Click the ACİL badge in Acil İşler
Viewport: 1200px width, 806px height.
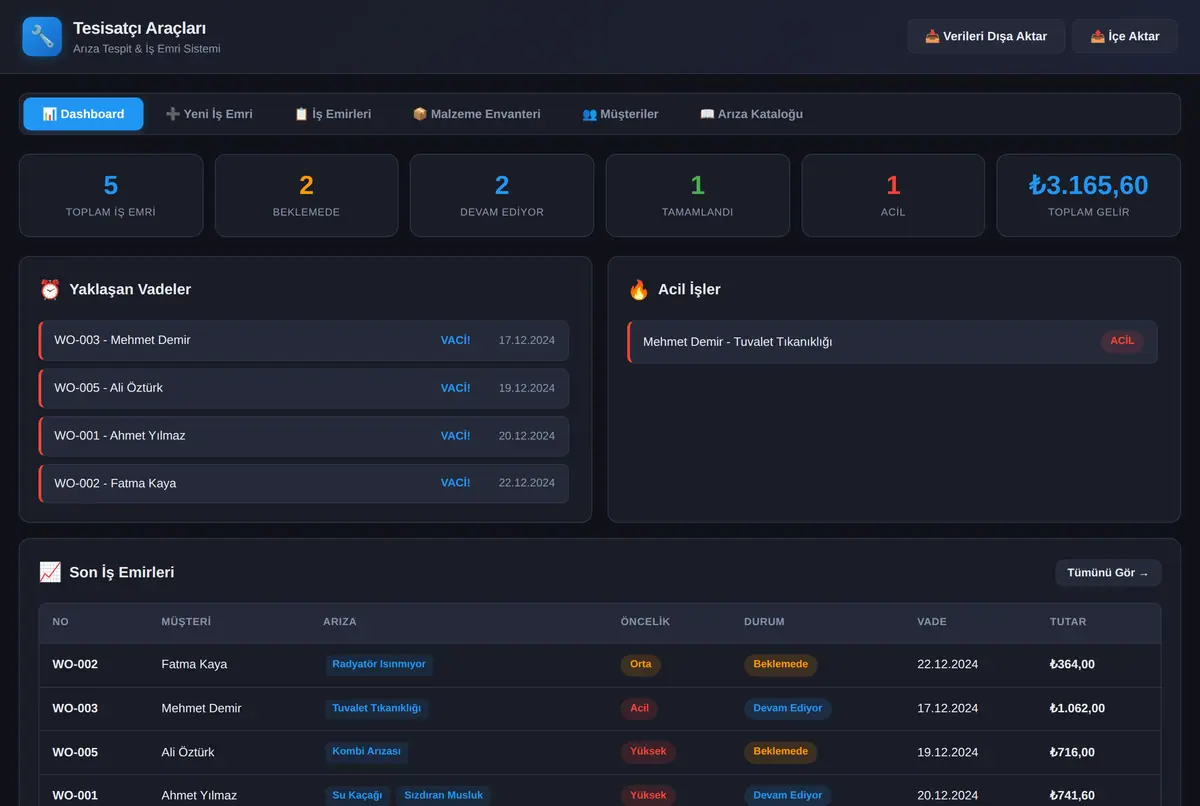[x=1122, y=341]
